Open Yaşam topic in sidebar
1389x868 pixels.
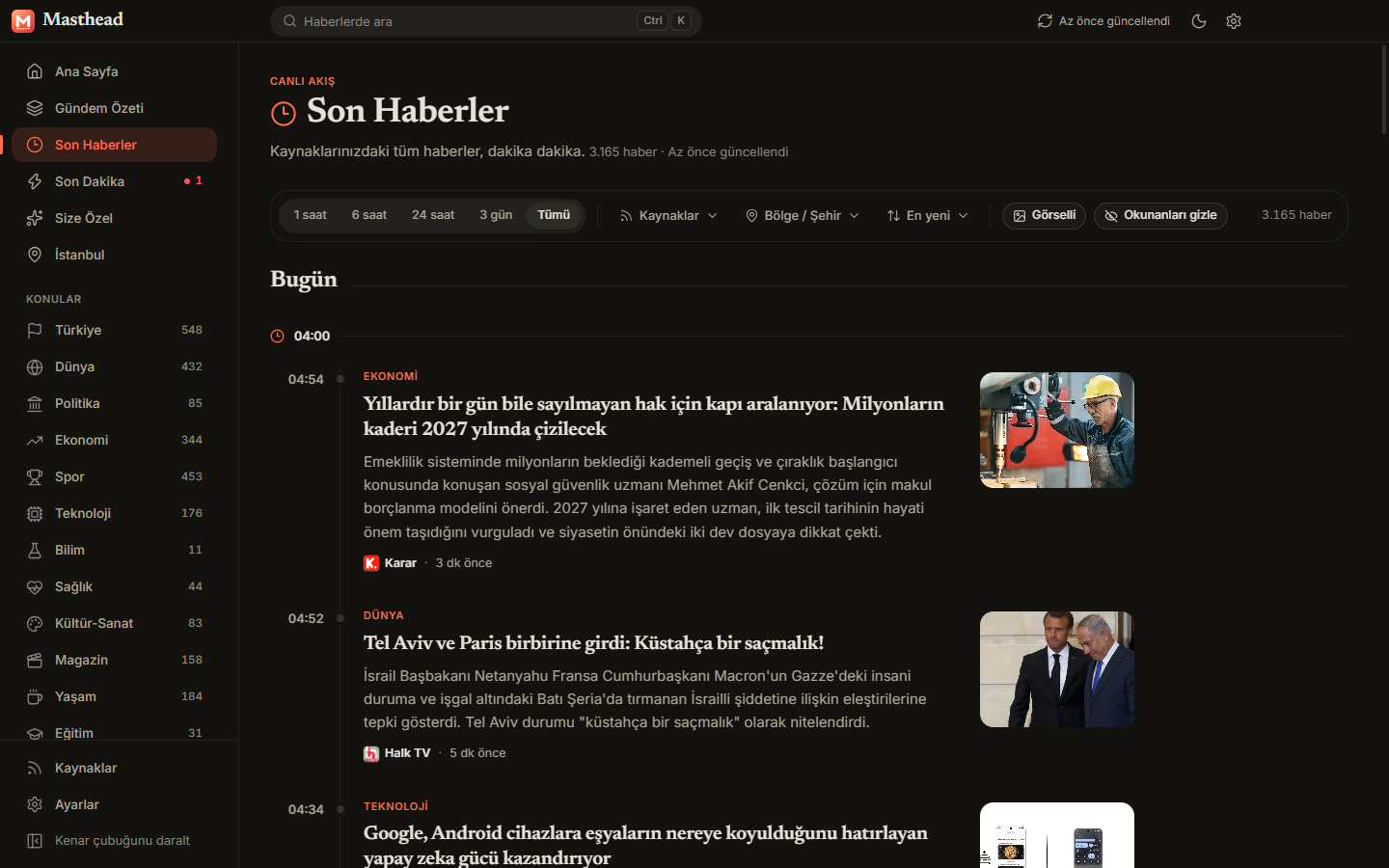click(114, 696)
